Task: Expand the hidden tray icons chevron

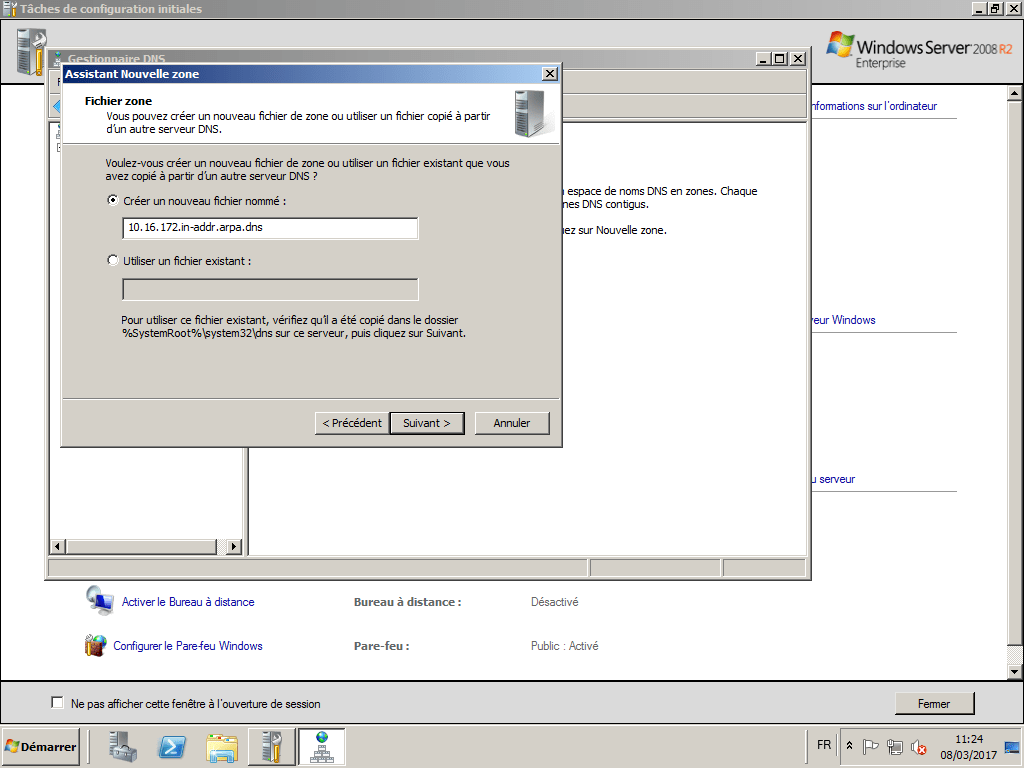Action: pos(849,745)
